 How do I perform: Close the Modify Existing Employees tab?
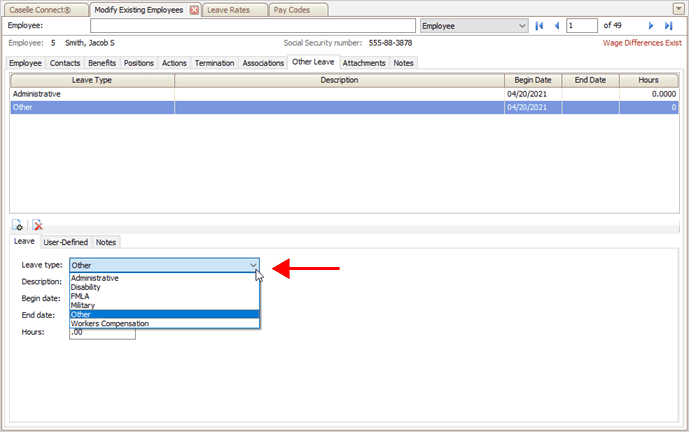194,9
